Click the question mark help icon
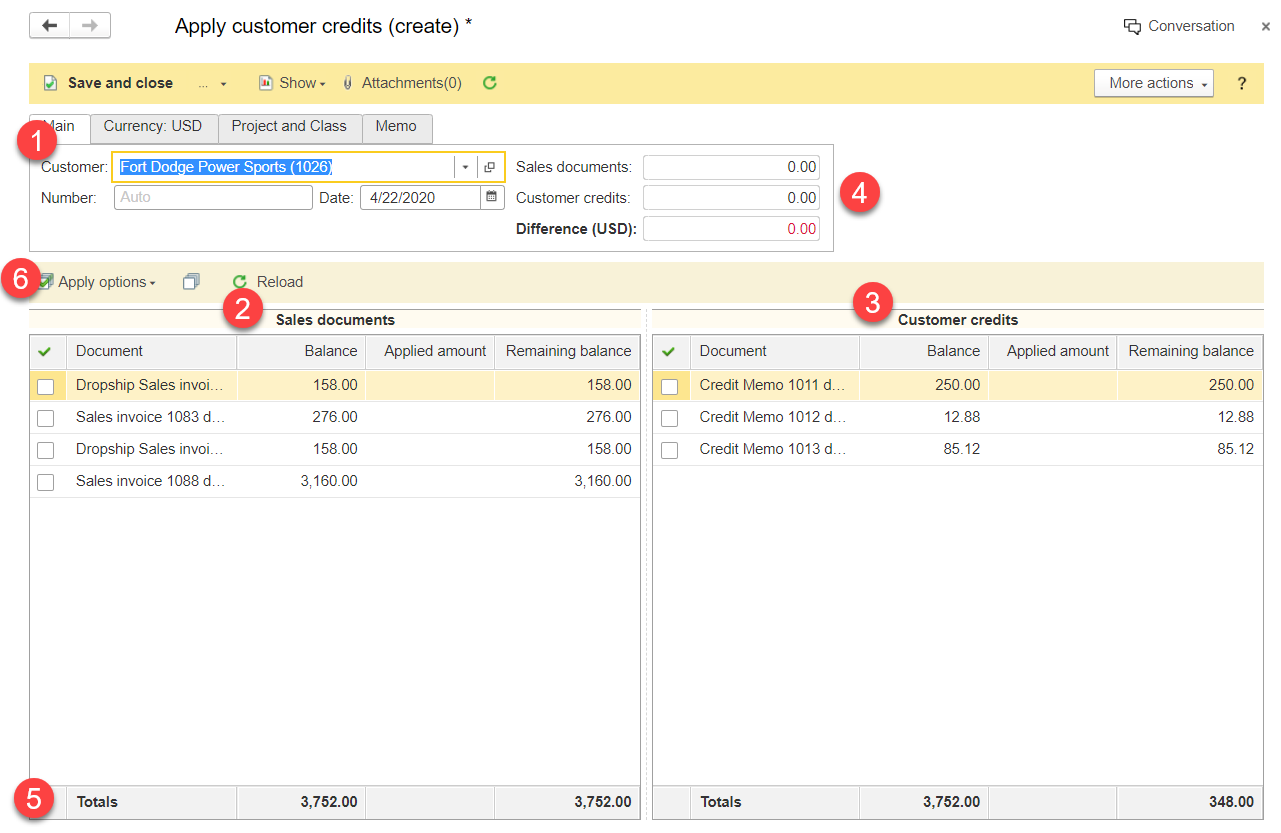 (1242, 84)
